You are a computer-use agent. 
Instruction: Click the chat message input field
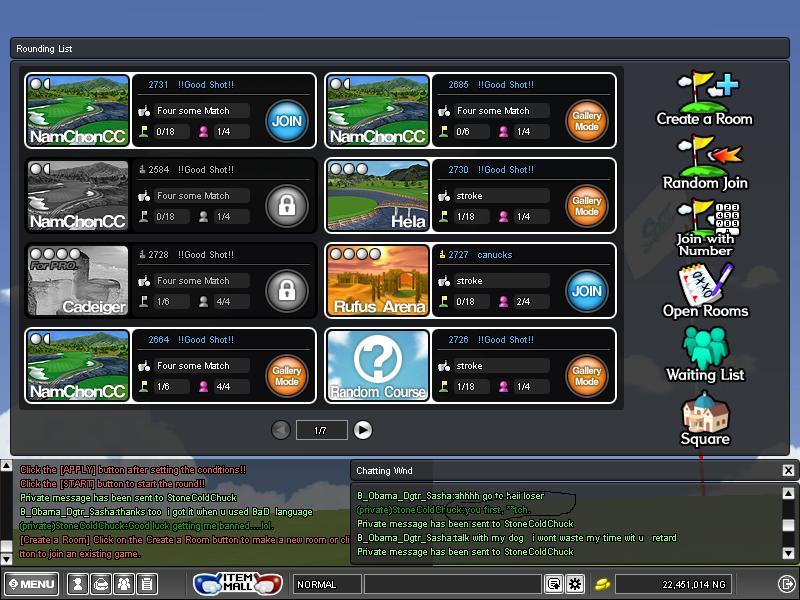[x=452, y=584]
